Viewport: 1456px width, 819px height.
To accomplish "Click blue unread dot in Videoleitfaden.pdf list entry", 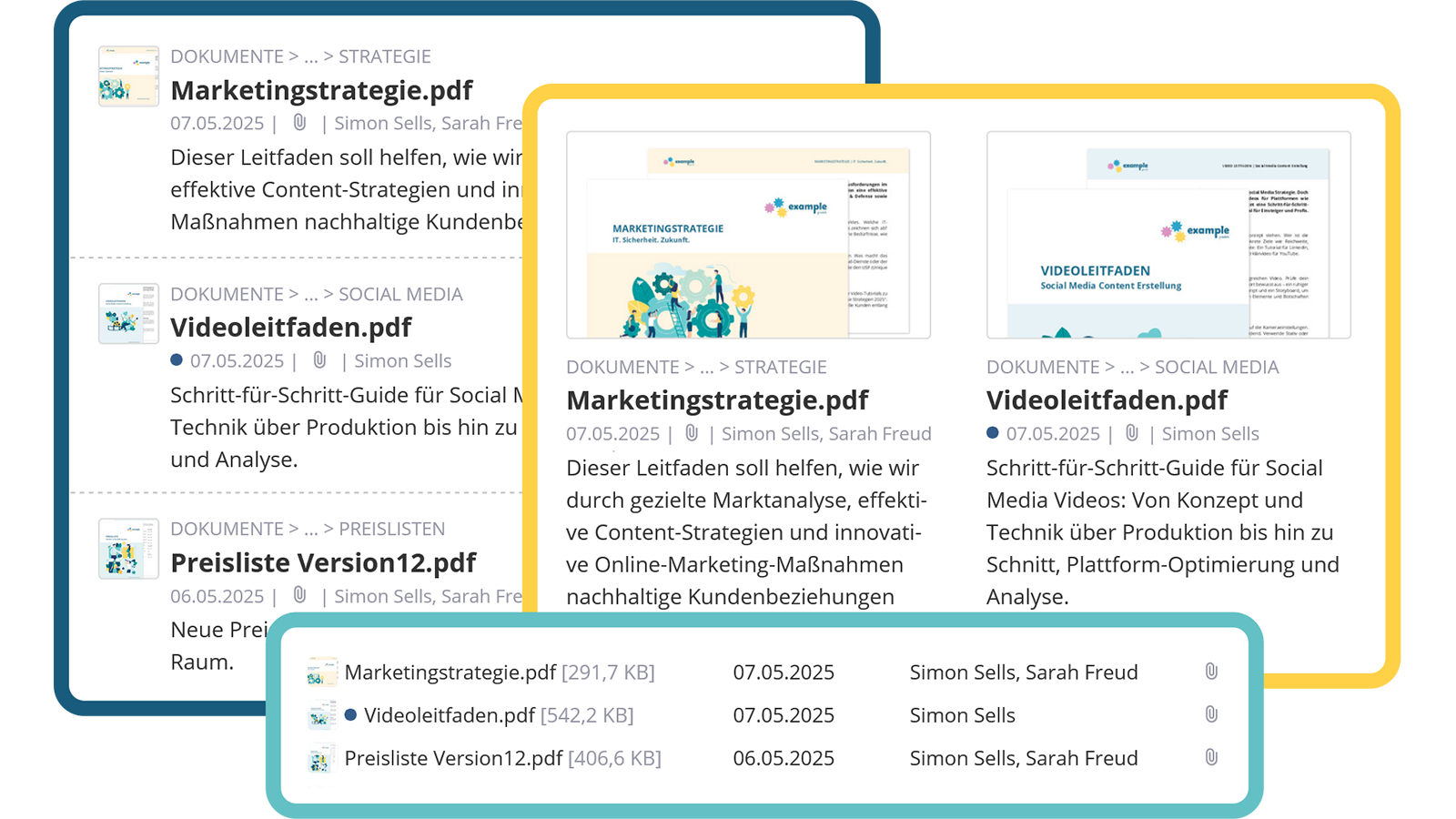I will [x=177, y=360].
